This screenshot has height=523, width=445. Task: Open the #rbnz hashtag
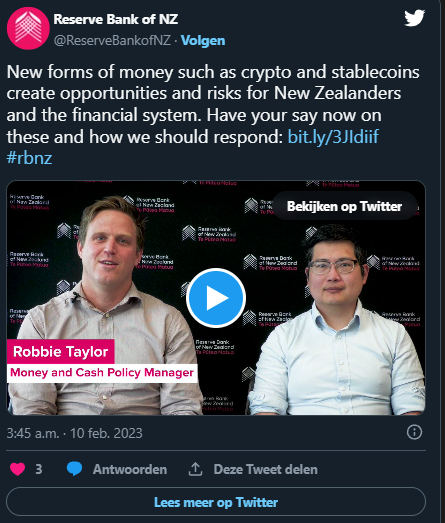(x=29, y=158)
